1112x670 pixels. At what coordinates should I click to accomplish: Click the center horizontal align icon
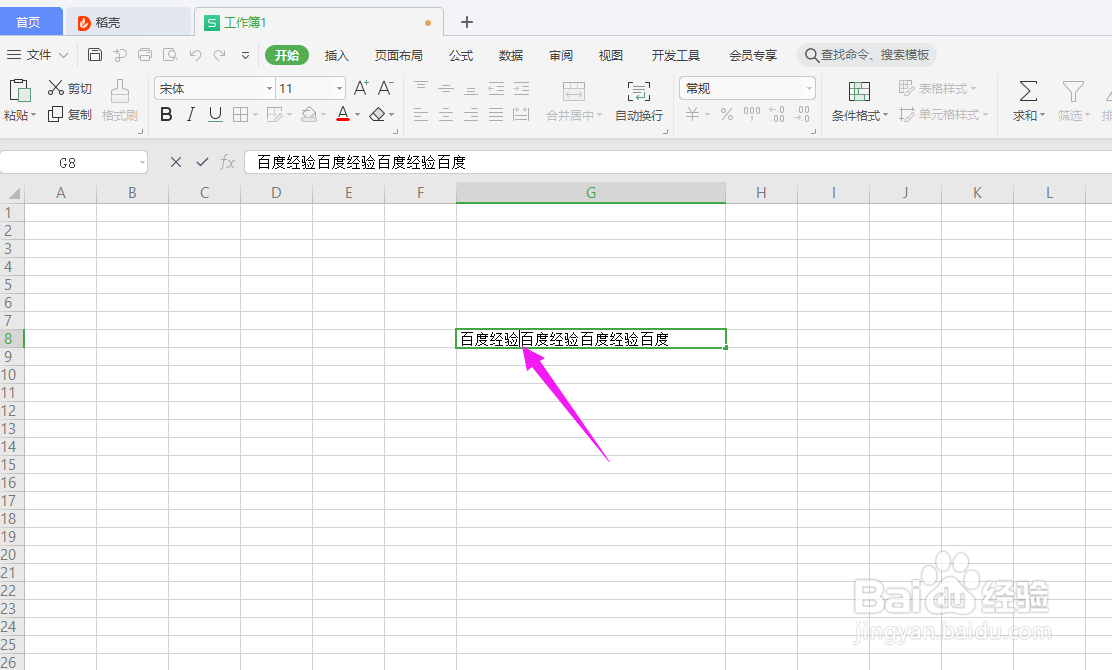446,114
